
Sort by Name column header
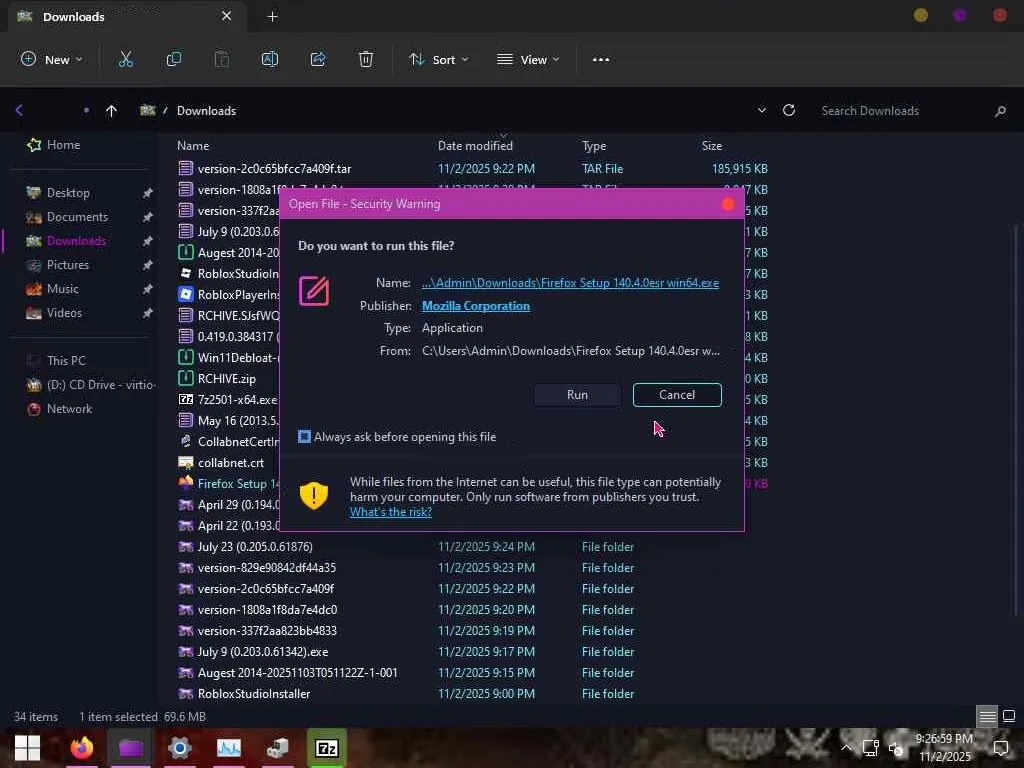(193, 146)
